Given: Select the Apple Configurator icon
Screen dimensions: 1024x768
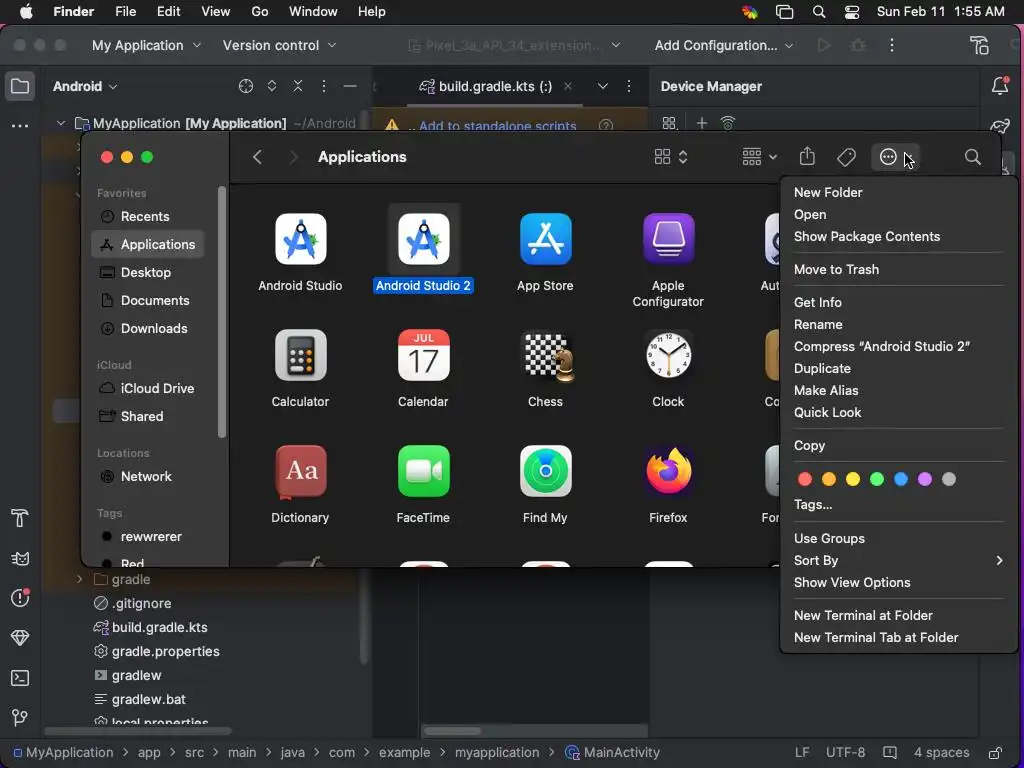Looking at the screenshot, I should (x=668, y=239).
